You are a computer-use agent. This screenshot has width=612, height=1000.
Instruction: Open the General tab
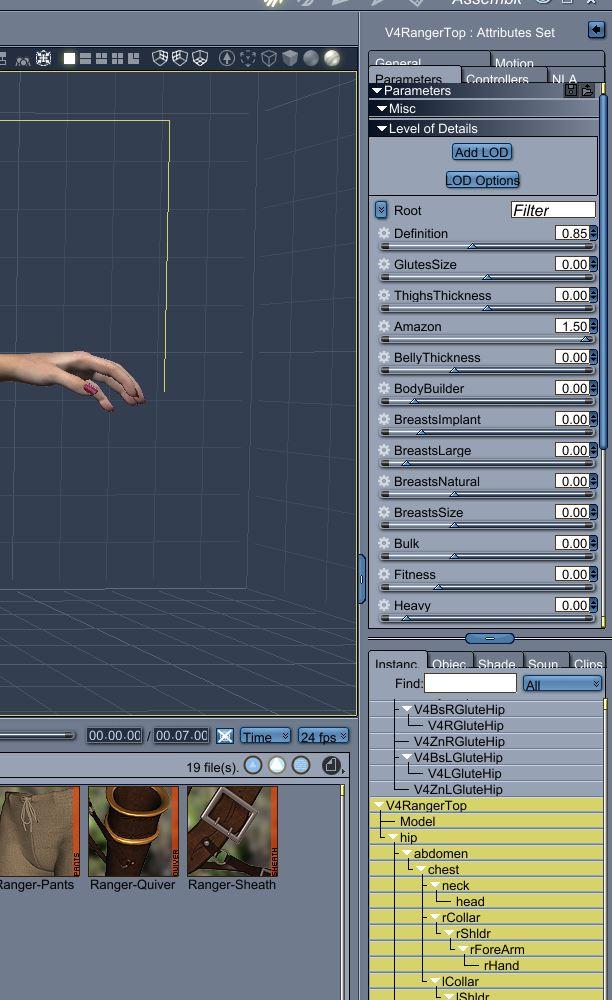coord(429,61)
